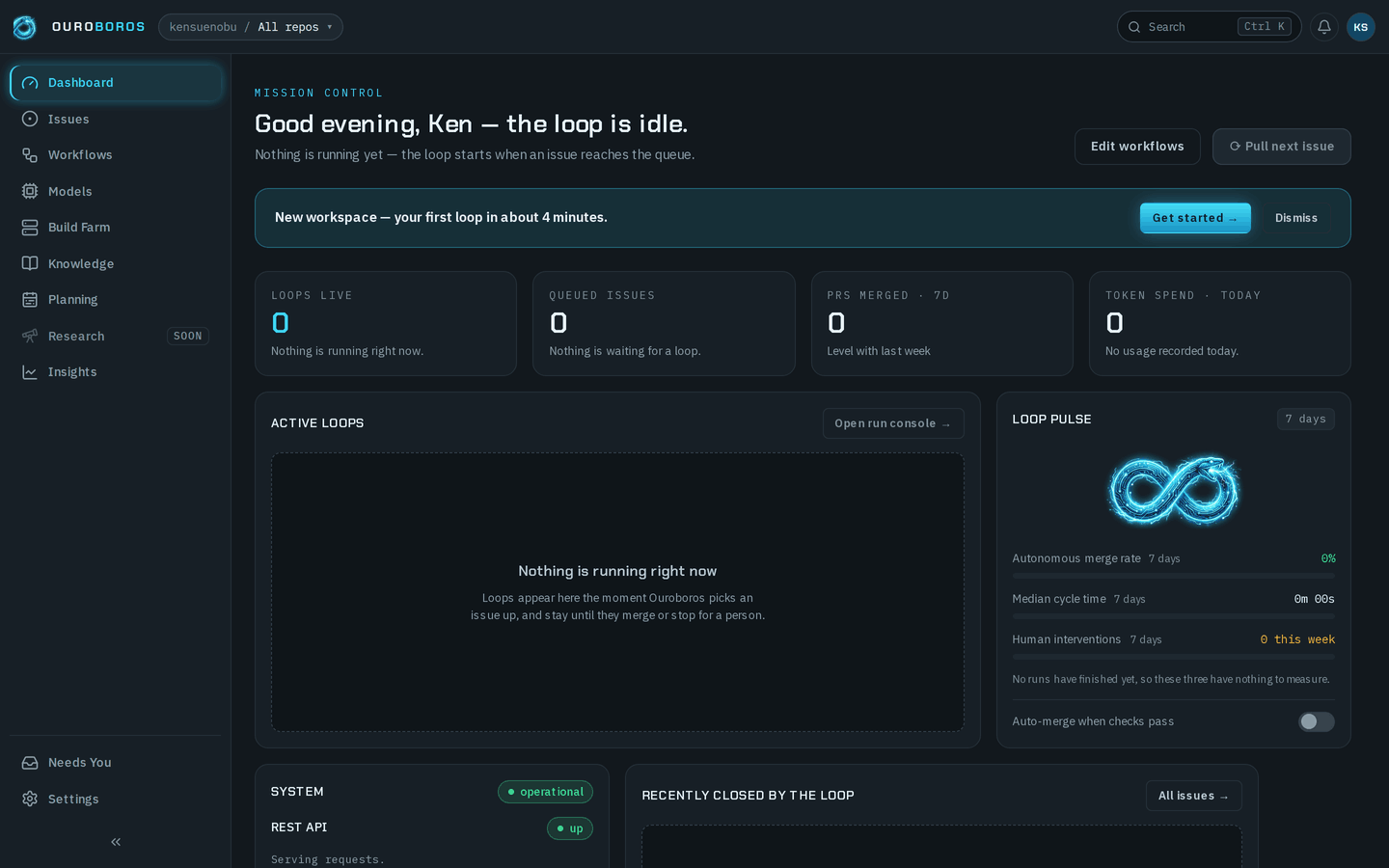Click the MISSION CONTROL label

pos(318,94)
